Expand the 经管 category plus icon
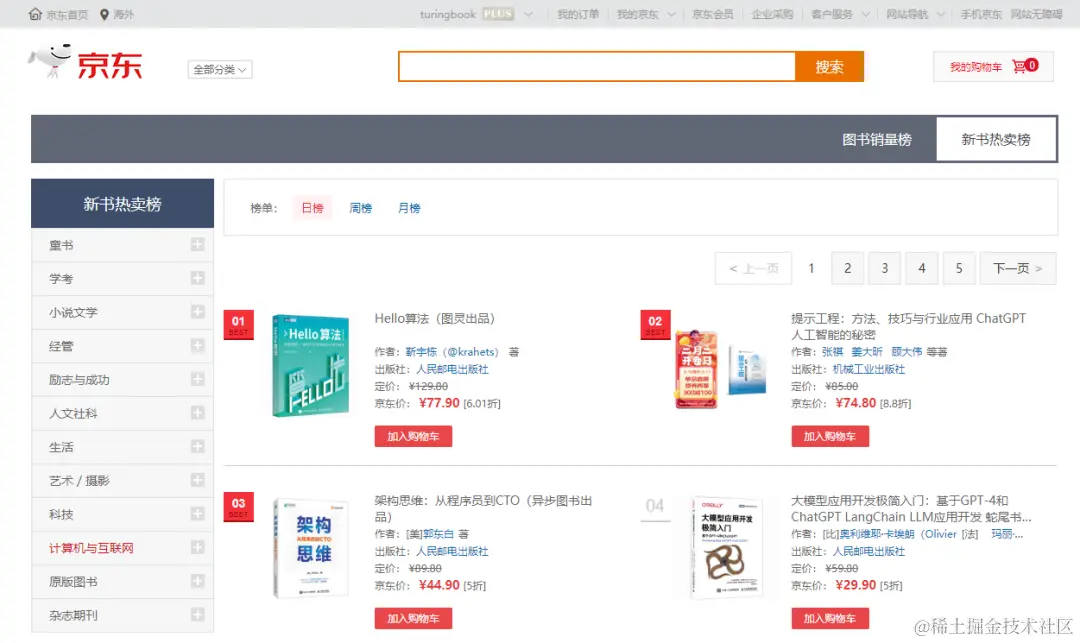The image size is (1080, 643). (x=197, y=346)
